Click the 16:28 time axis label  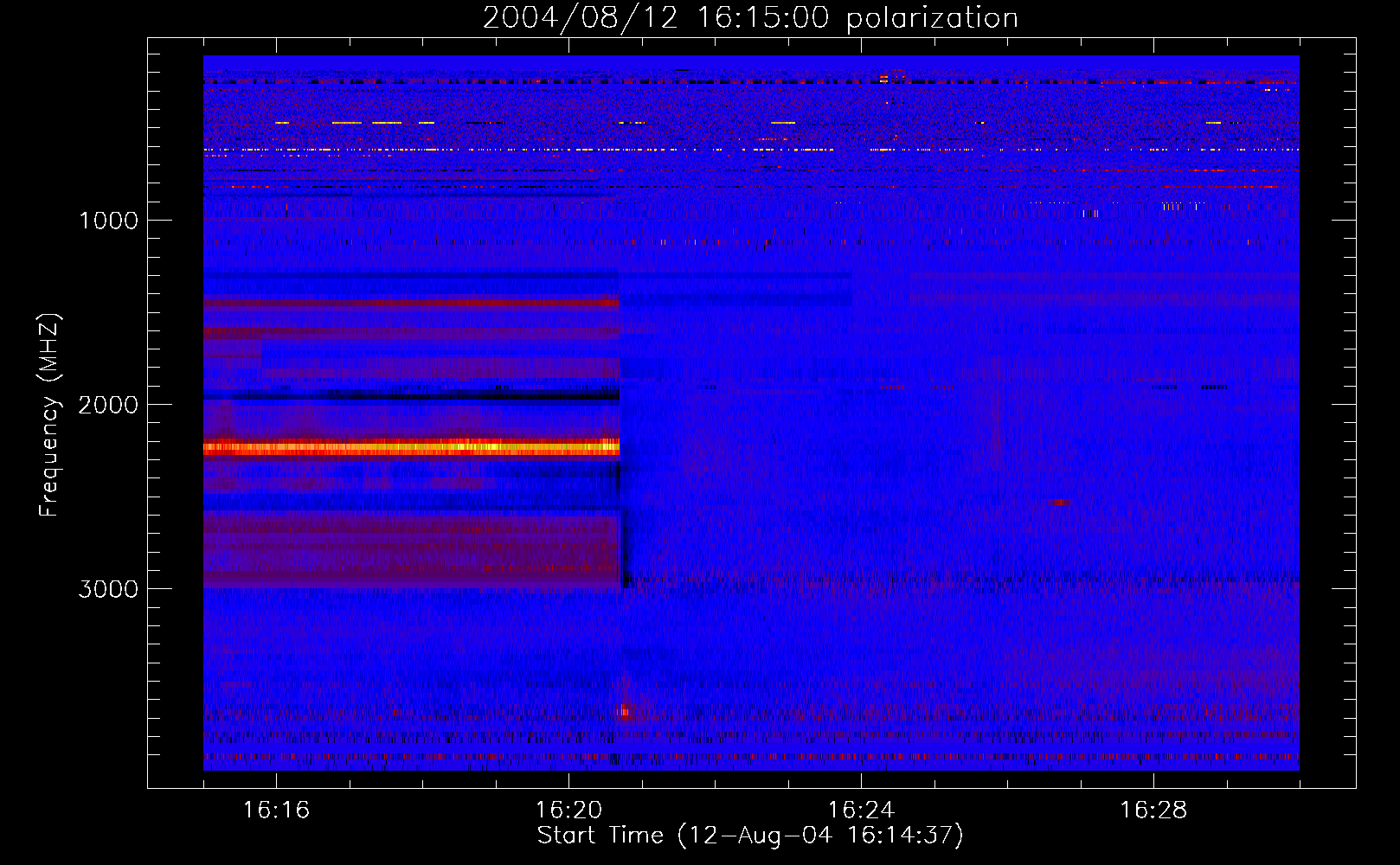(1153, 811)
